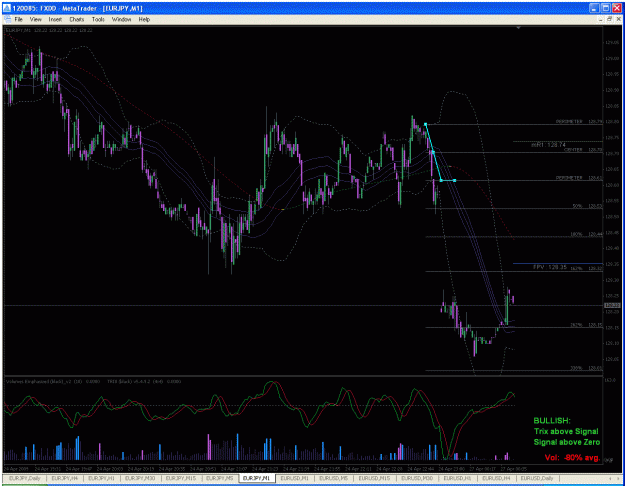Switch to the EURUSD,H4 chart tab
The height and width of the screenshot is (486, 625).
496,478
